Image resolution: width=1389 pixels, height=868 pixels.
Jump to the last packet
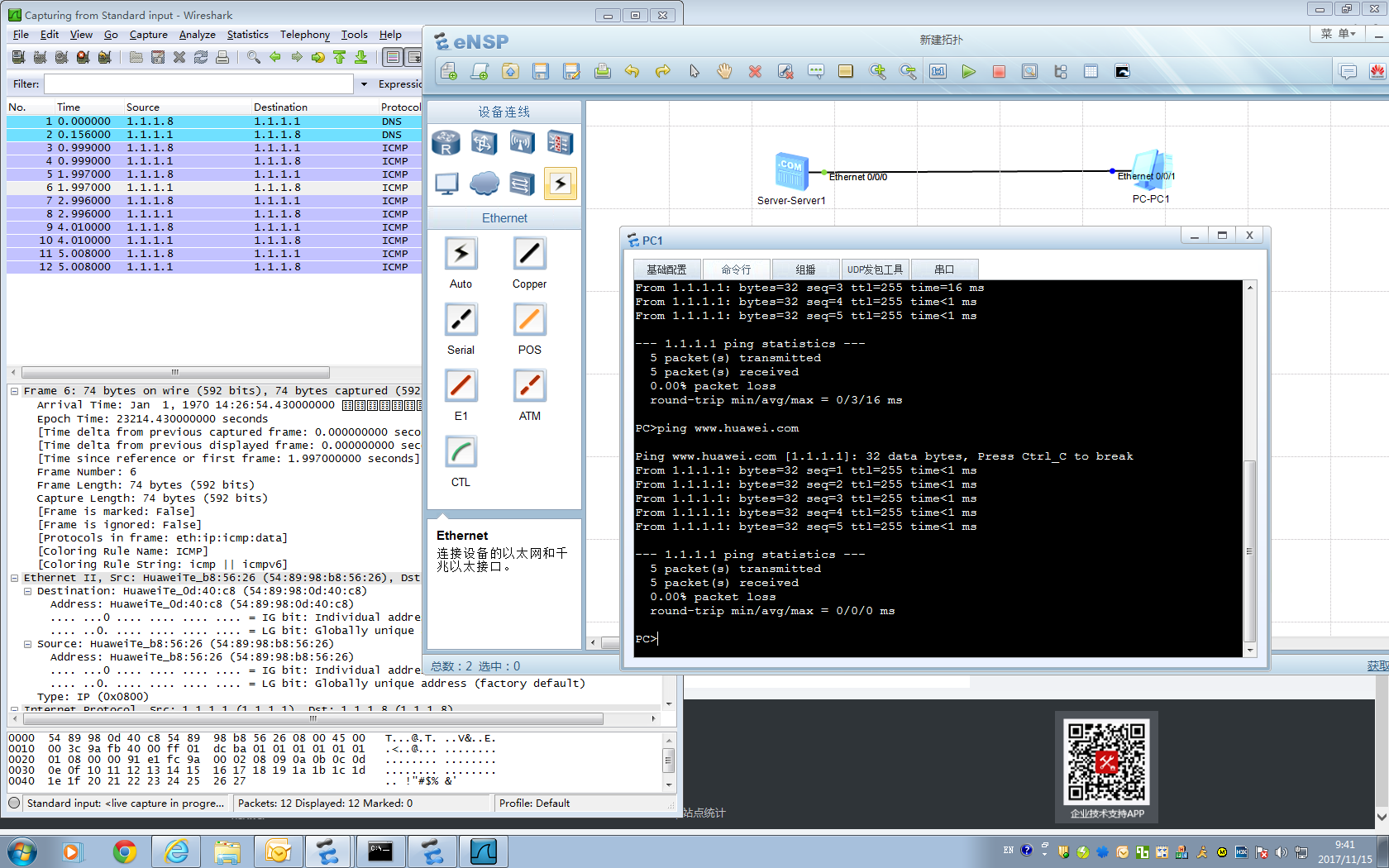coord(361,57)
